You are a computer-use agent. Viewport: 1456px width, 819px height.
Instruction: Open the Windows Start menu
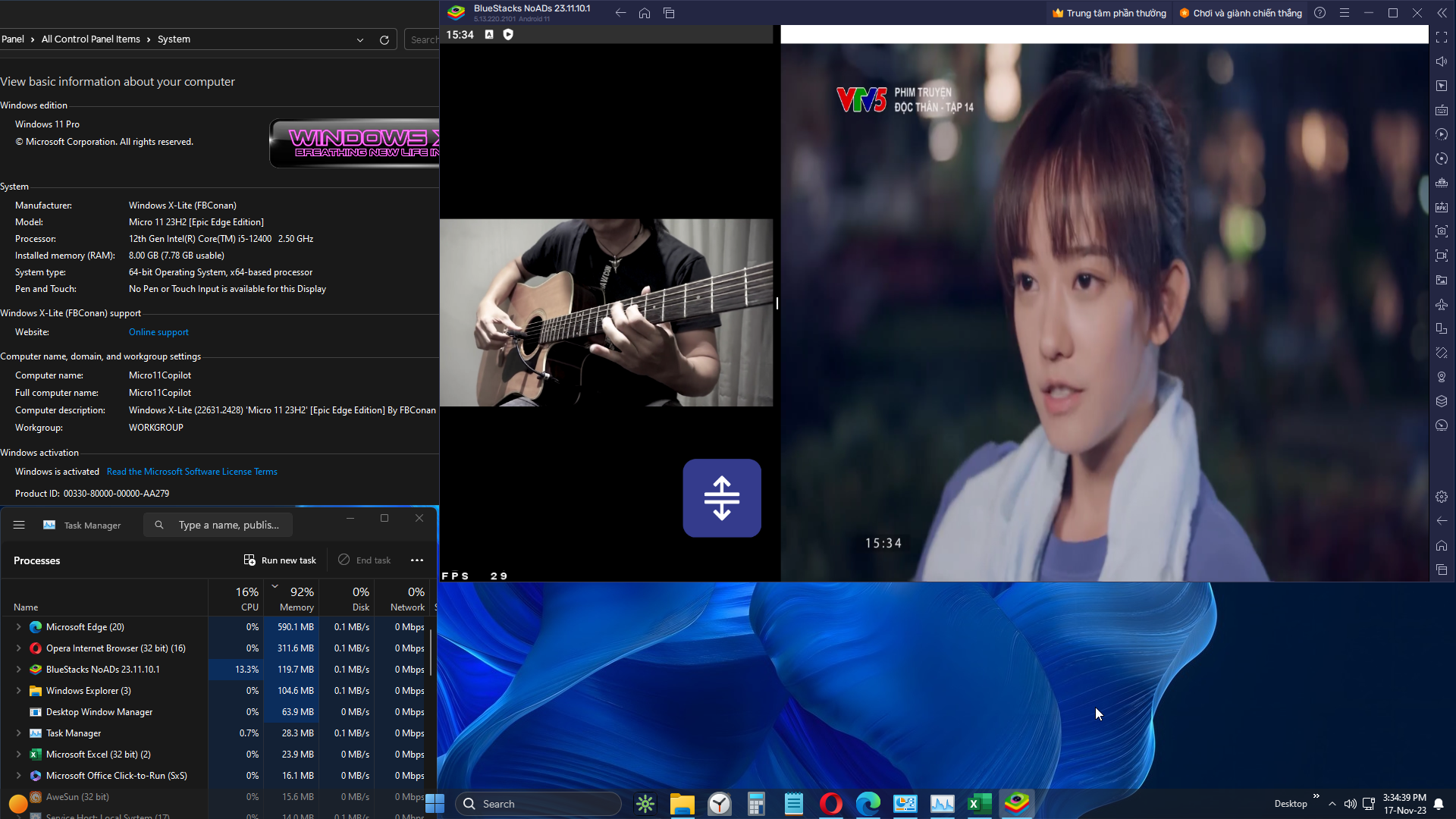[x=435, y=804]
